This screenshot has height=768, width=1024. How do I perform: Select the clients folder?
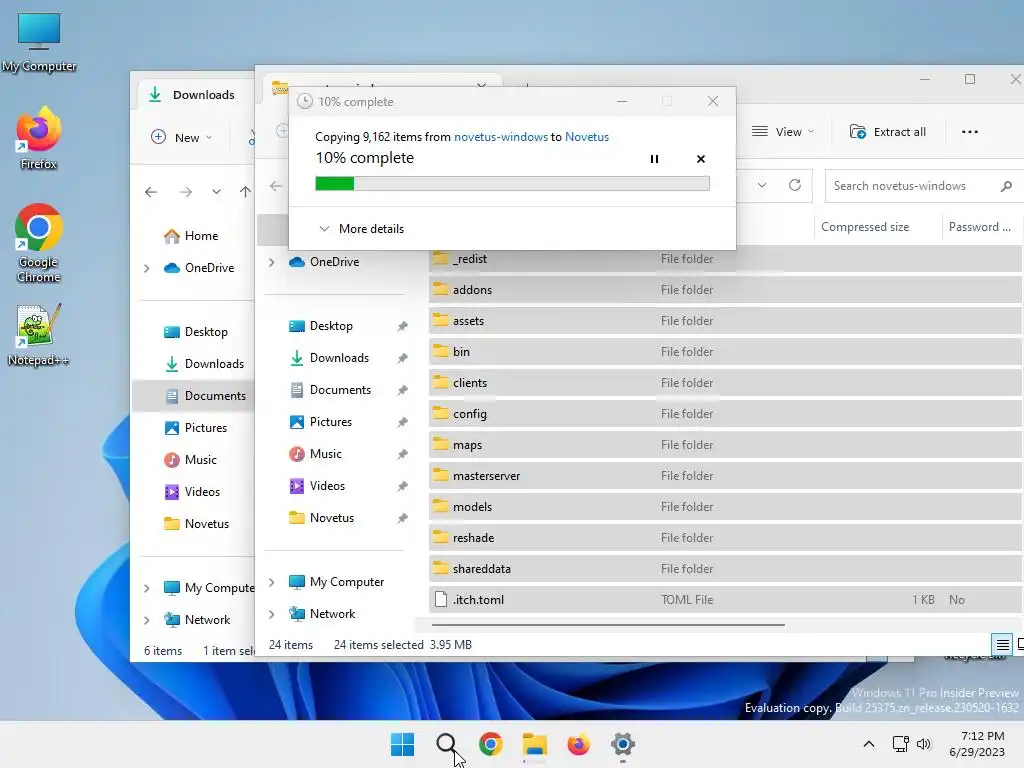[725, 383]
